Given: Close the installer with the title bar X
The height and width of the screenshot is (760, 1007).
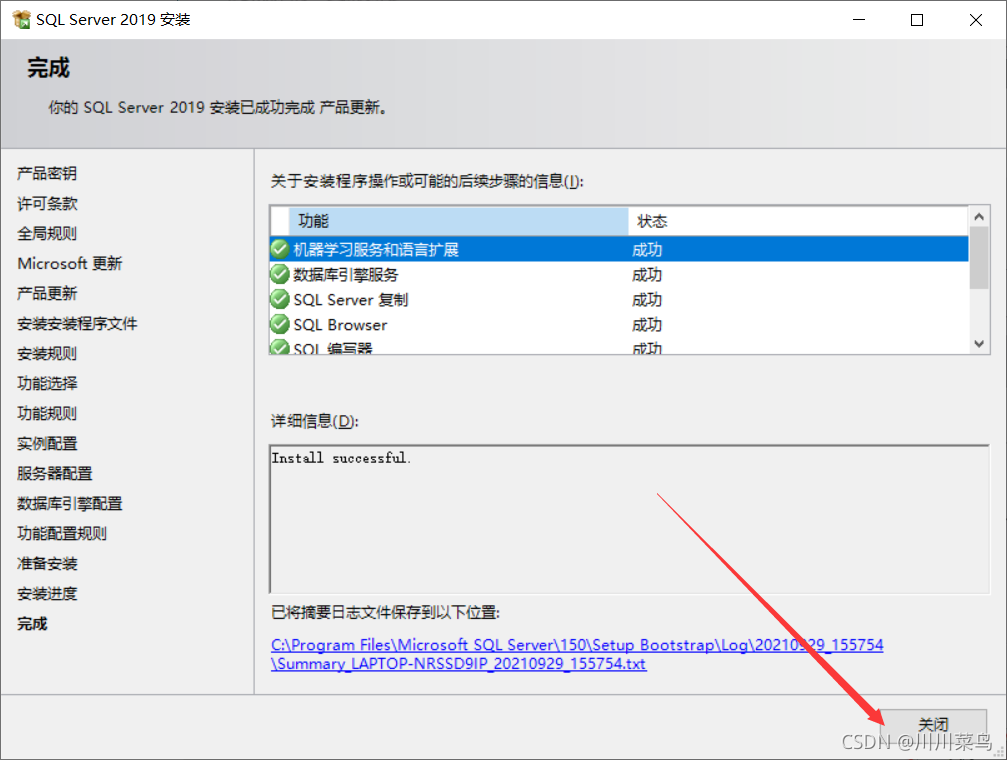Looking at the screenshot, I should pyautogui.click(x=976, y=20).
